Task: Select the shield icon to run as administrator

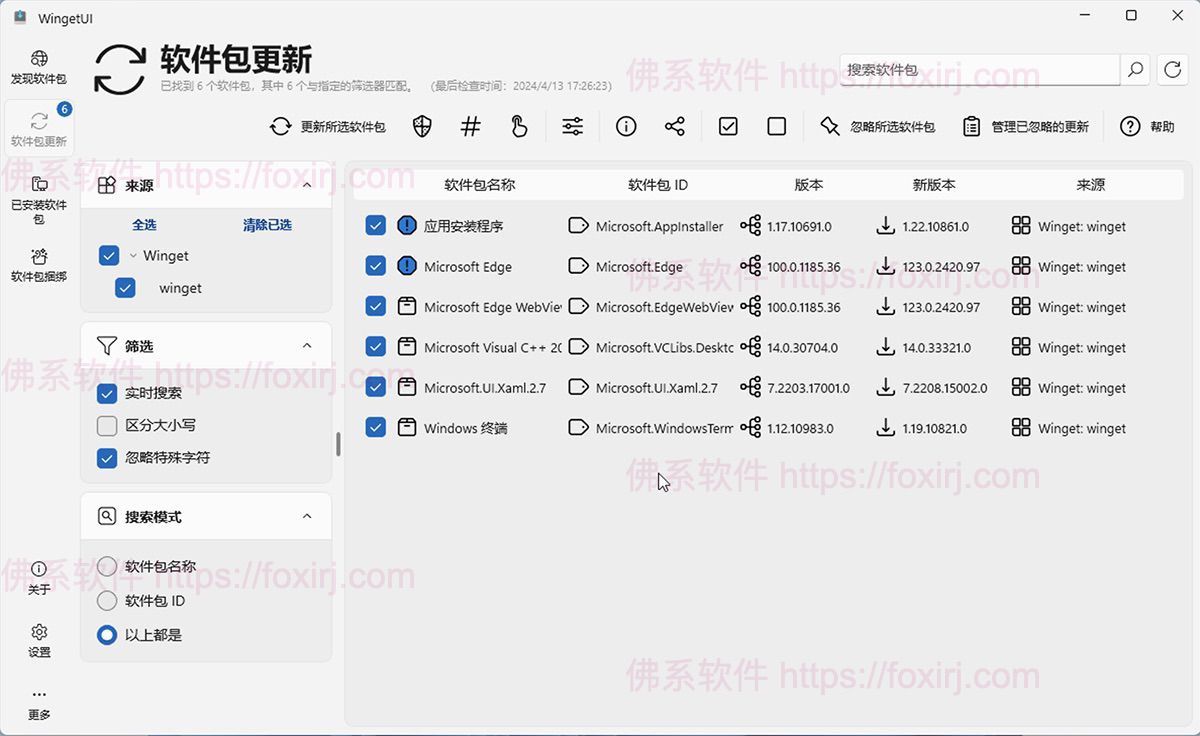Action: [x=421, y=126]
